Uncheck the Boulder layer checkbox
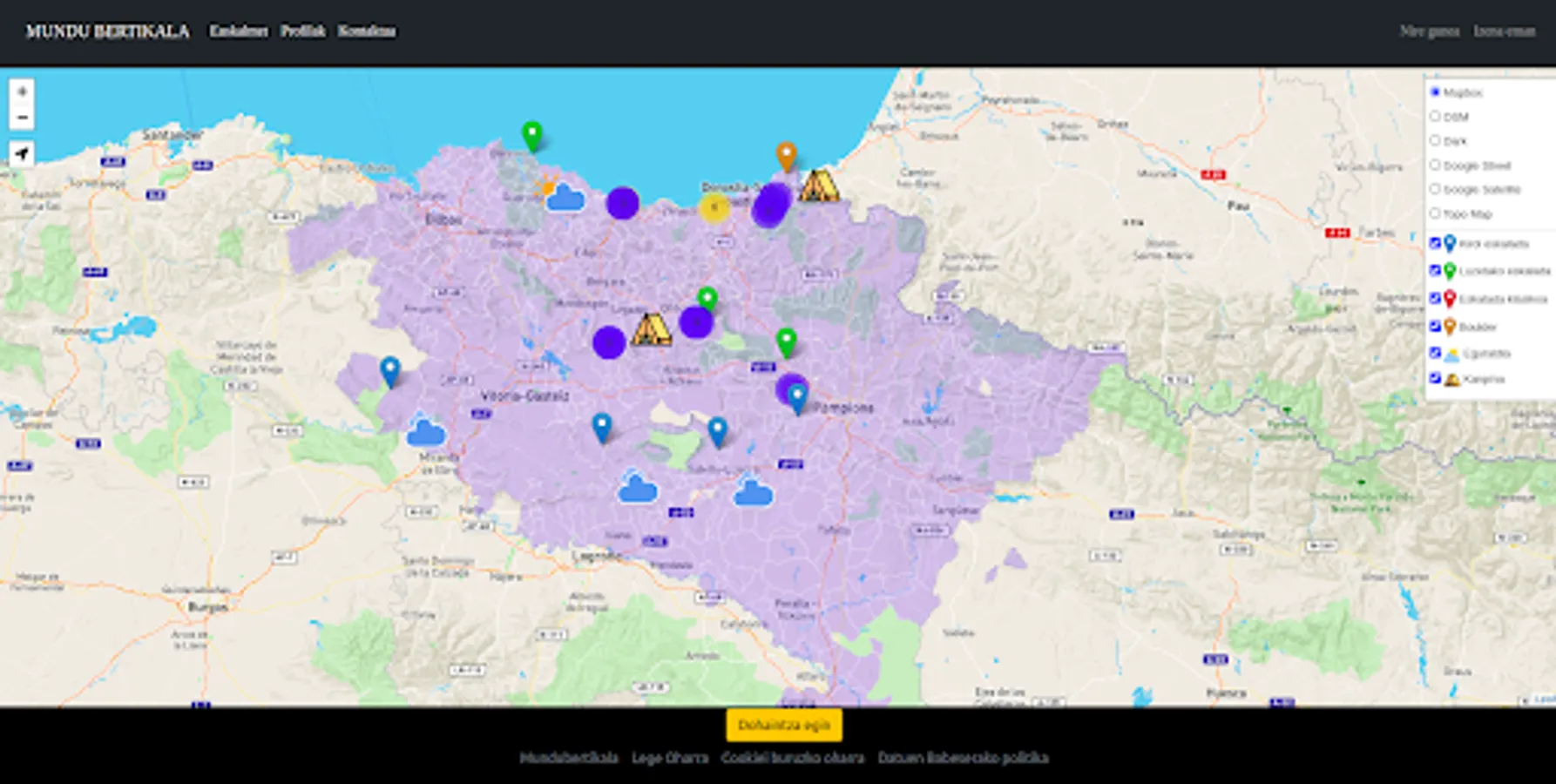Image resolution: width=1556 pixels, height=784 pixels. coord(1435,326)
